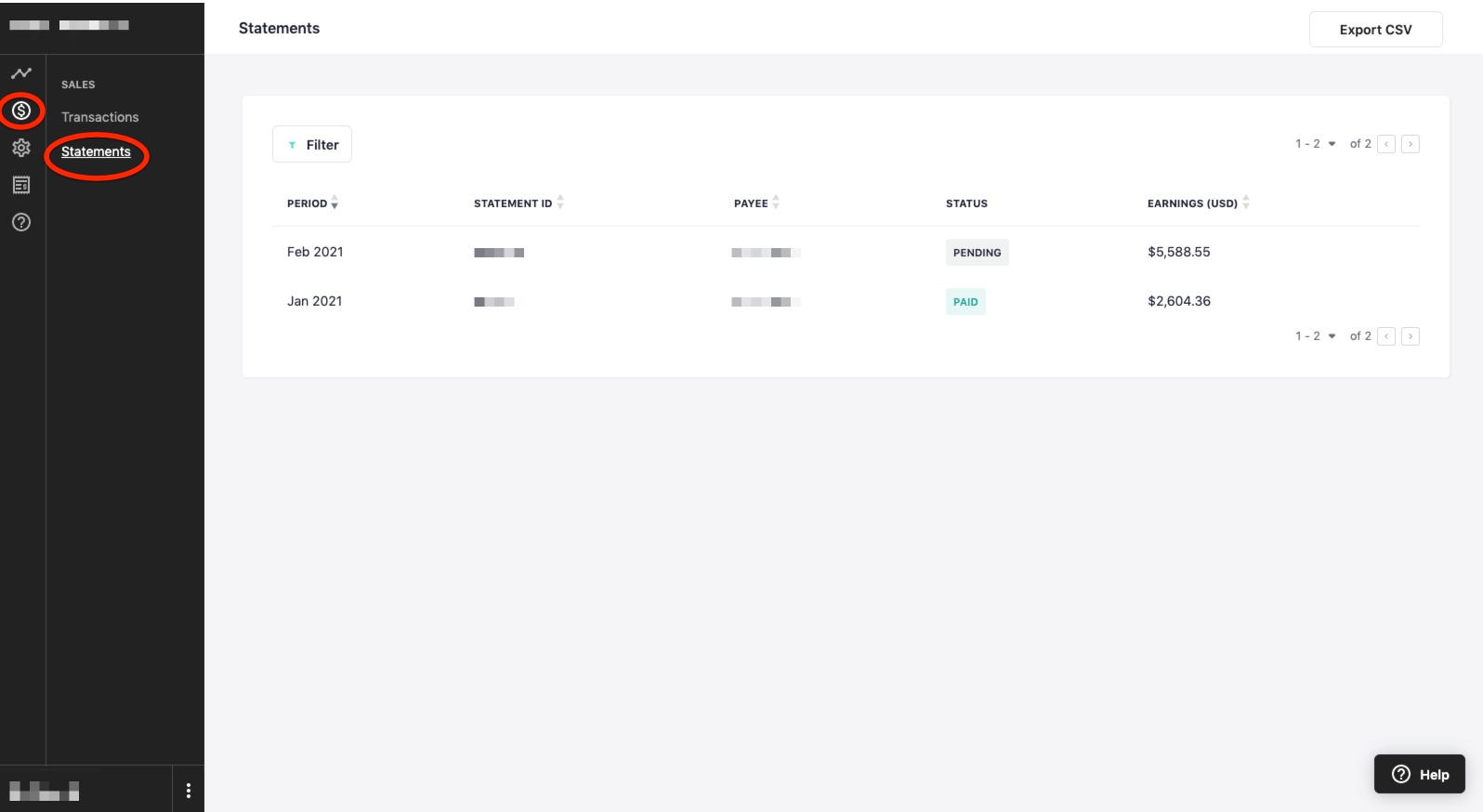This screenshot has width=1483, height=812.
Task: Sort table by Statement ID column
Action: [x=518, y=203]
